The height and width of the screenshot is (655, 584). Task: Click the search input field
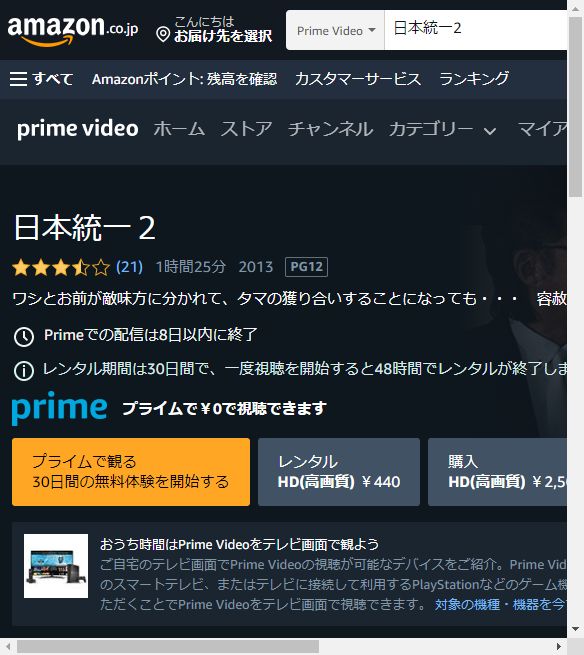tap(475, 30)
